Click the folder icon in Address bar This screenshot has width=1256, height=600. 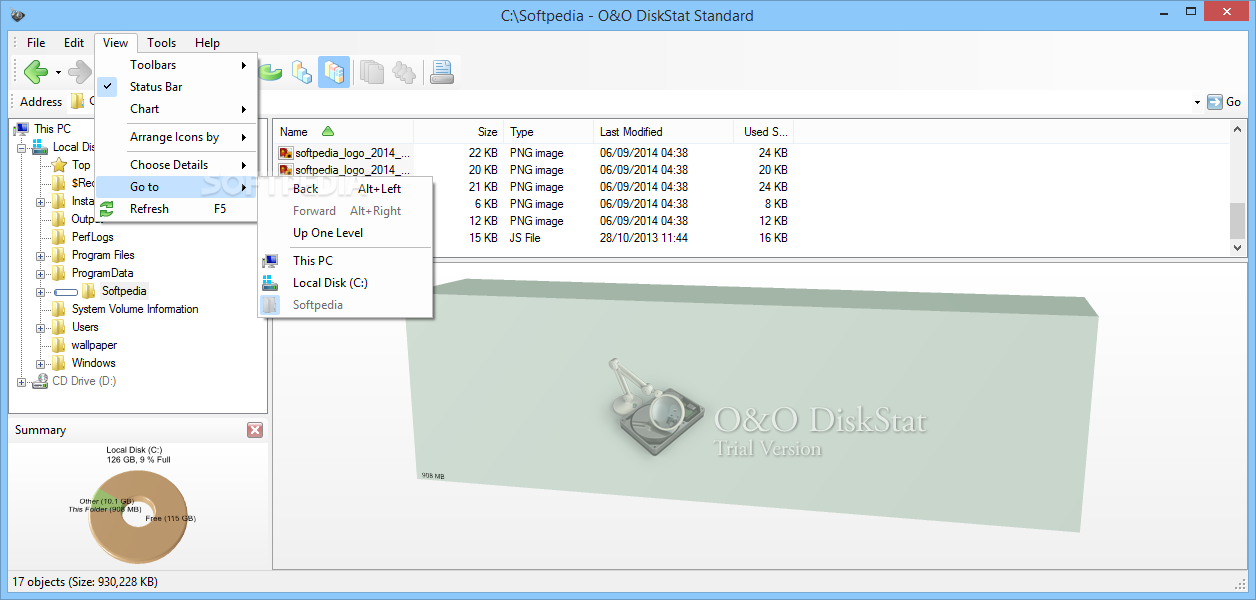[x=78, y=101]
